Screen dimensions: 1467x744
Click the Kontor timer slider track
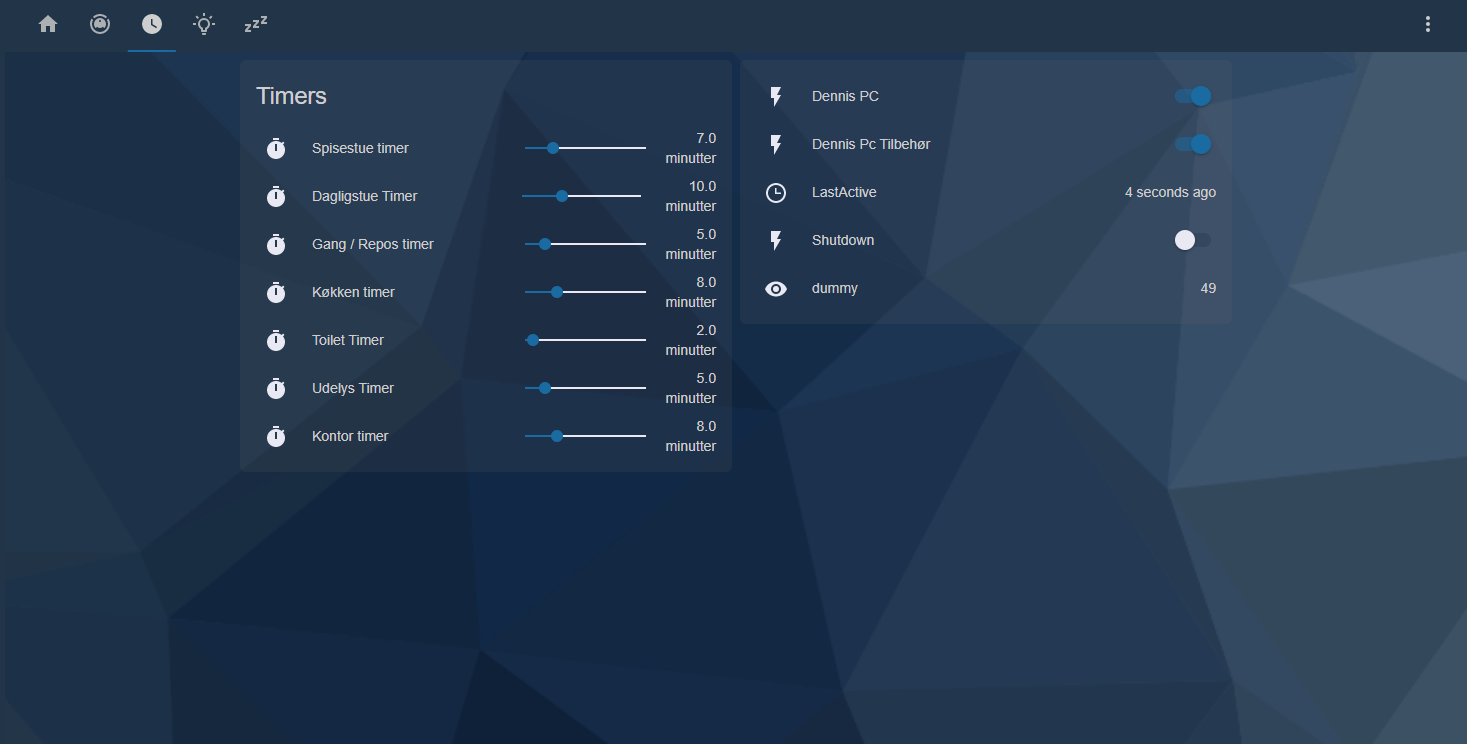585,436
